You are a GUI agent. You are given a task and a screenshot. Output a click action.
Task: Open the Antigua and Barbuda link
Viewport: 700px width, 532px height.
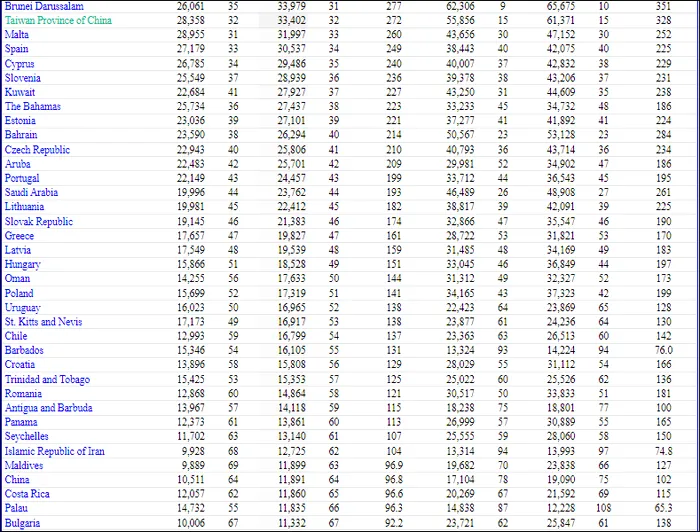click(48, 408)
